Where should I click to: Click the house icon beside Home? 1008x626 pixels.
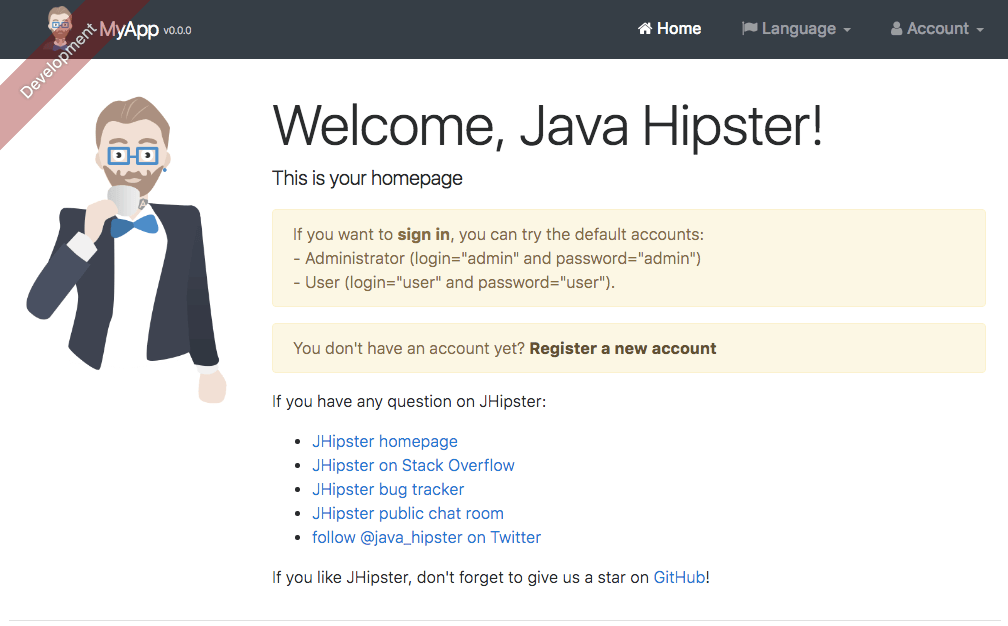645,29
